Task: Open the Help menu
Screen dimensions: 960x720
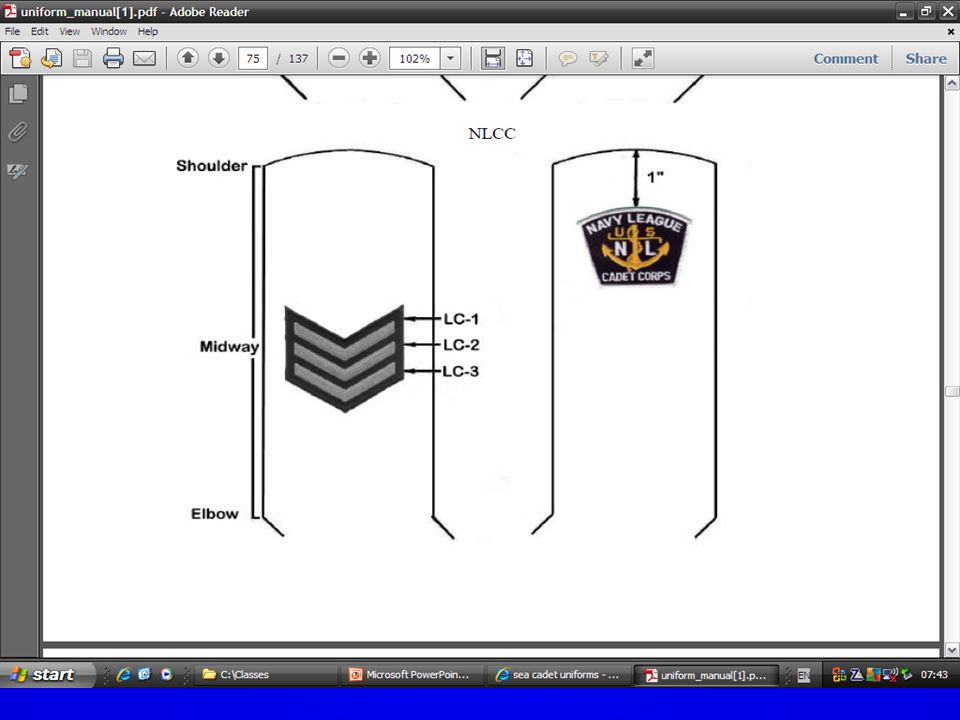Action: tap(148, 31)
